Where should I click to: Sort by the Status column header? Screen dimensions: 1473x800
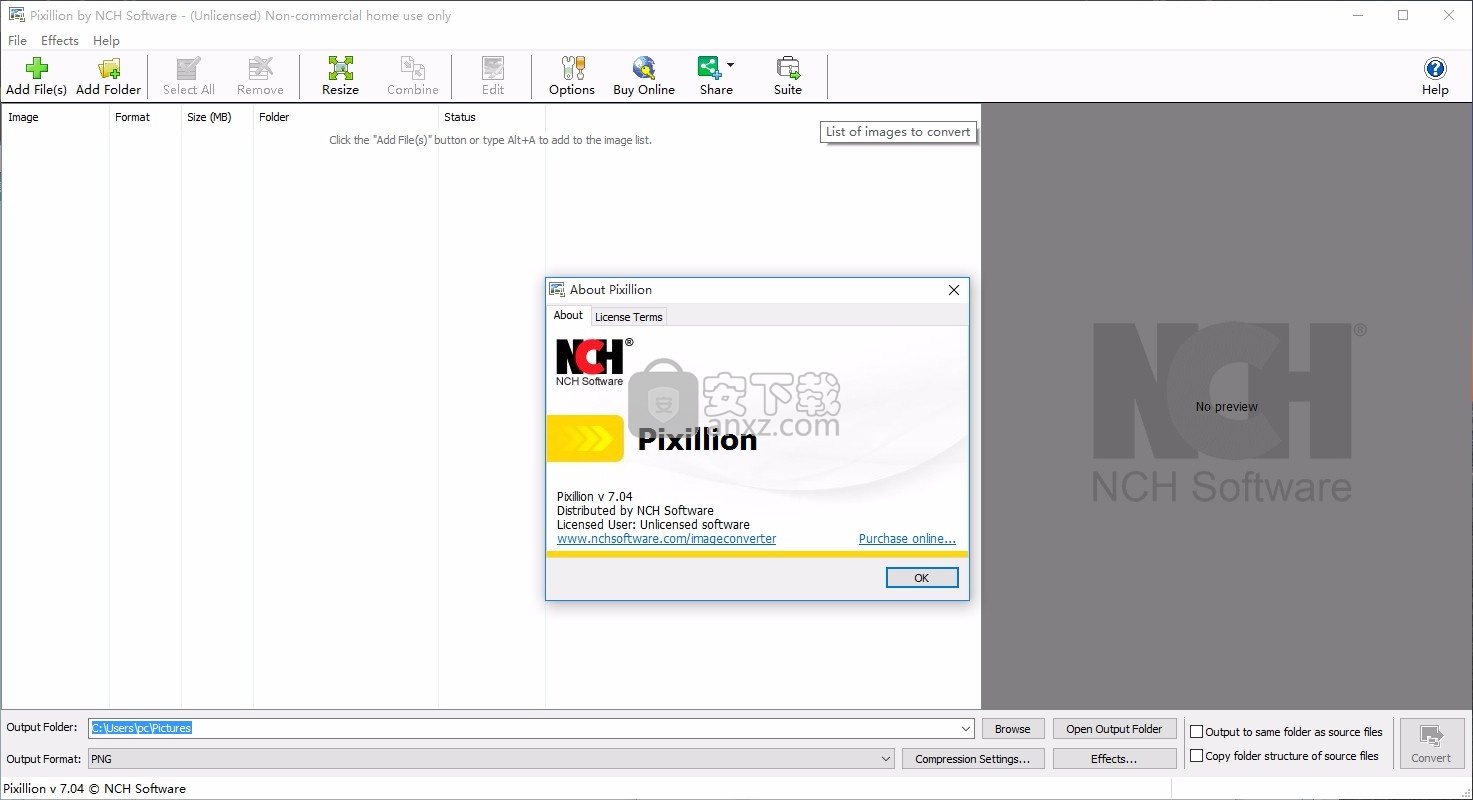pos(492,117)
